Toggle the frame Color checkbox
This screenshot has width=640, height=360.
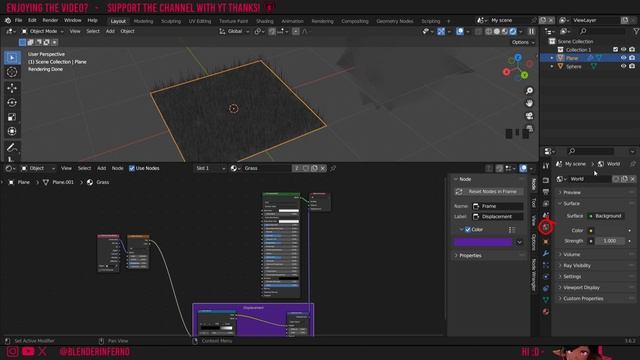(x=468, y=229)
